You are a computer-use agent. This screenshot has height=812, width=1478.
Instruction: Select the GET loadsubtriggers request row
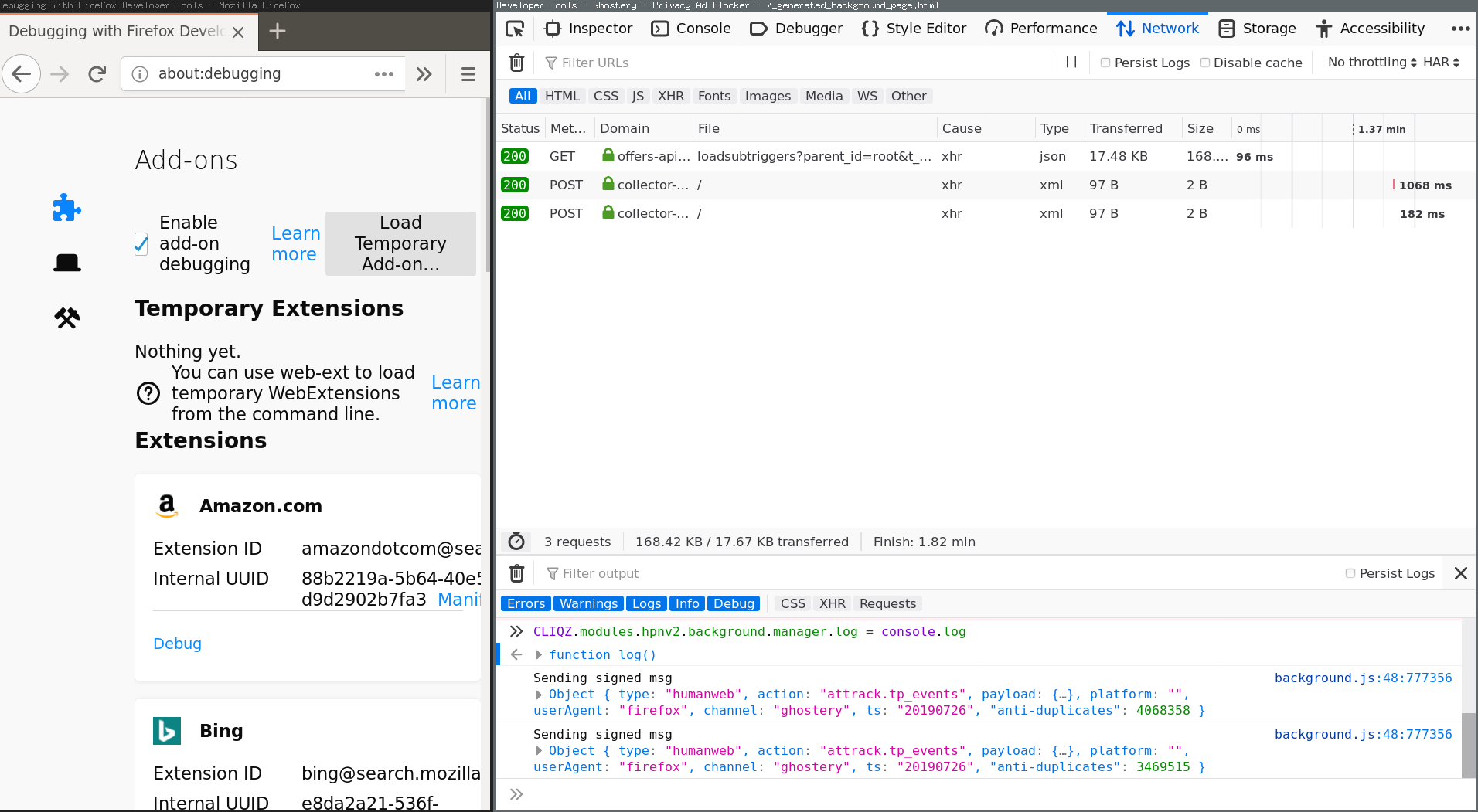tap(986, 156)
